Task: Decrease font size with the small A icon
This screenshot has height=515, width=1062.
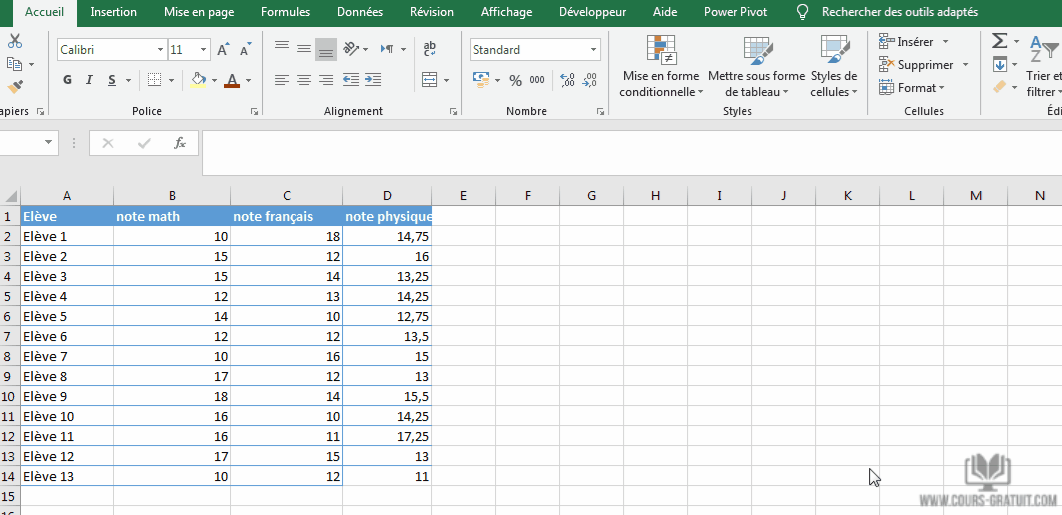Action: click(x=245, y=49)
